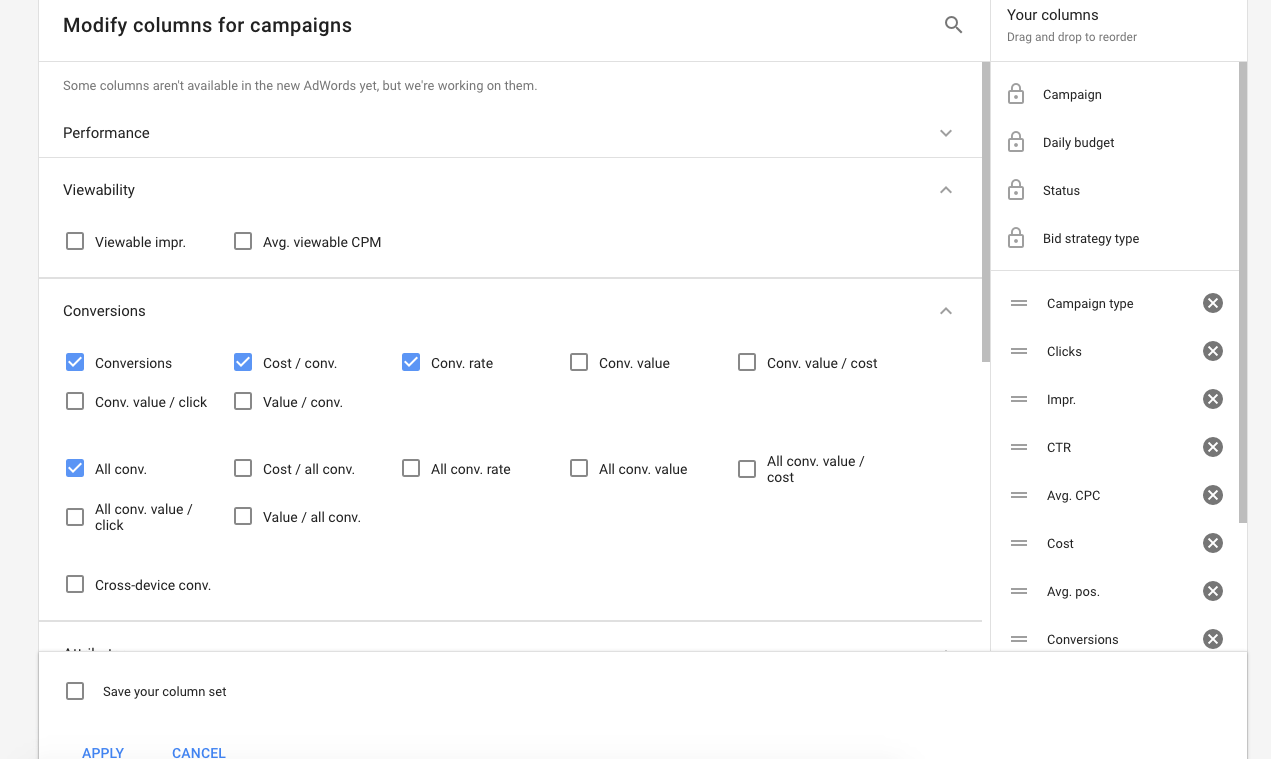The width and height of the screenshot is (1271, 759).
Task: Remove the Clicks column
Action: (1212, 351)
